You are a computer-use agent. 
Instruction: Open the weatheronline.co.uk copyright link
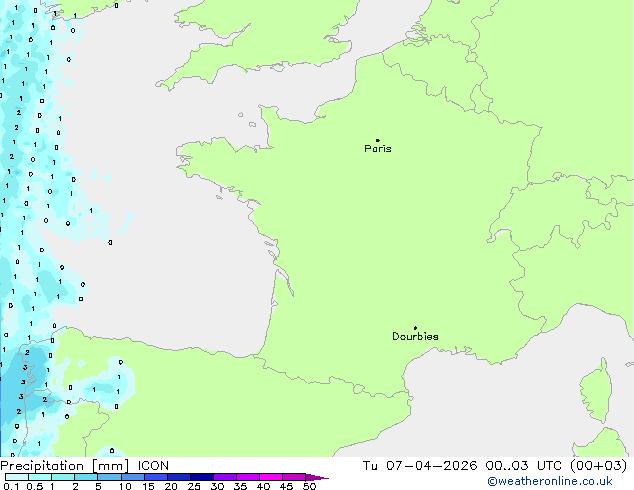click(x=549, y=481)
